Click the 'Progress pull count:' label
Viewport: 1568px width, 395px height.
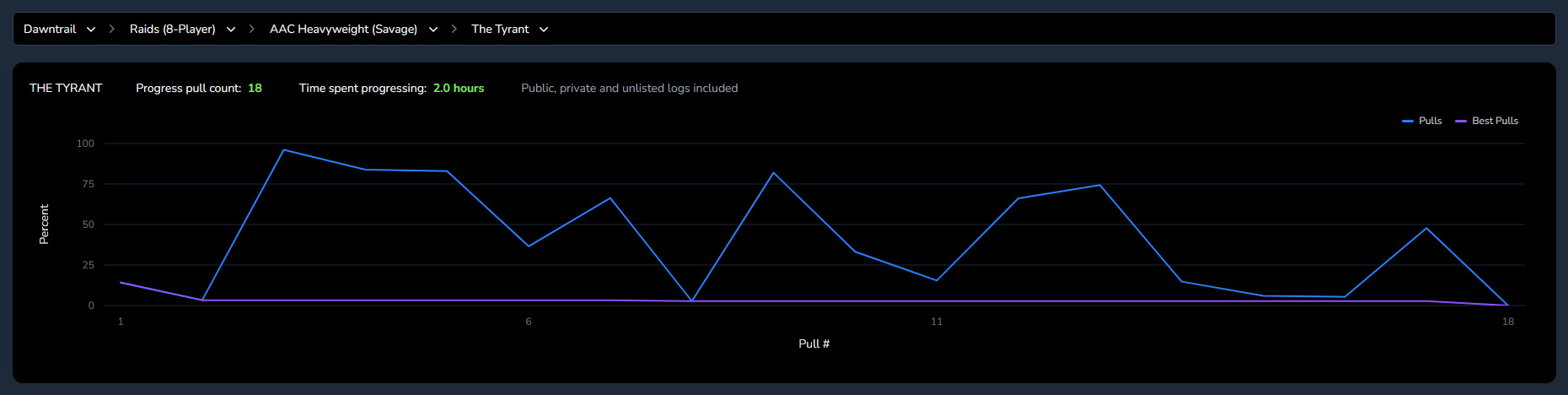tap(189, 88)
